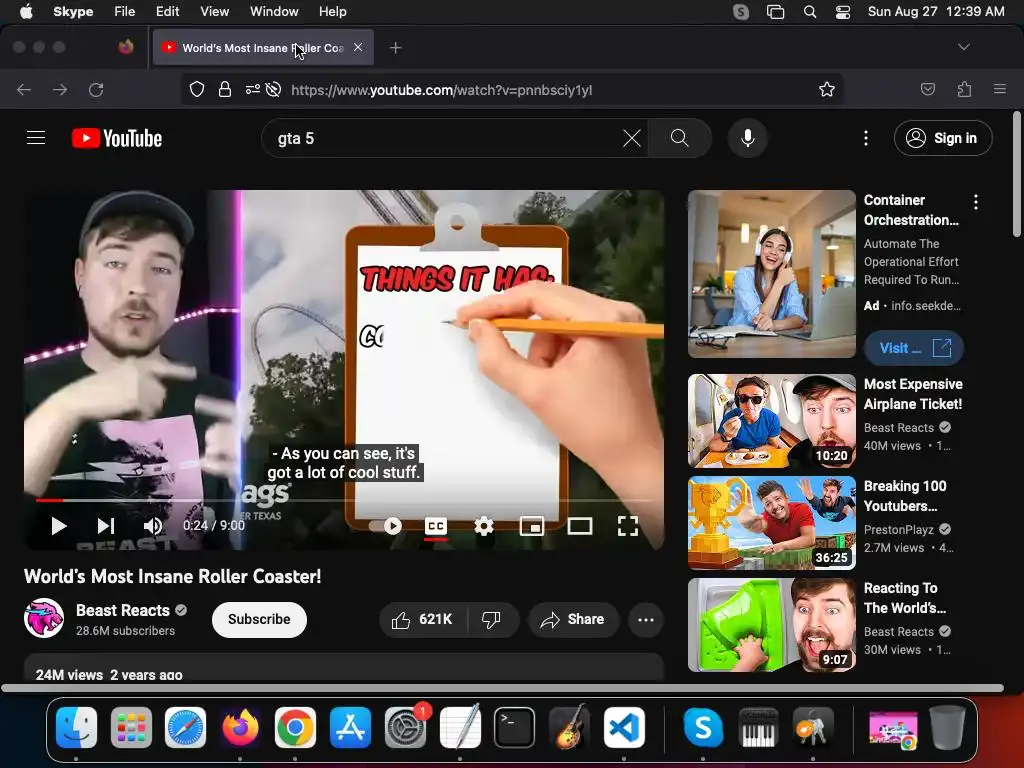The width and height of the screenshot is (1024, 768).
Task: Enable miniplayer mode
Action: [x=532, y=526]
